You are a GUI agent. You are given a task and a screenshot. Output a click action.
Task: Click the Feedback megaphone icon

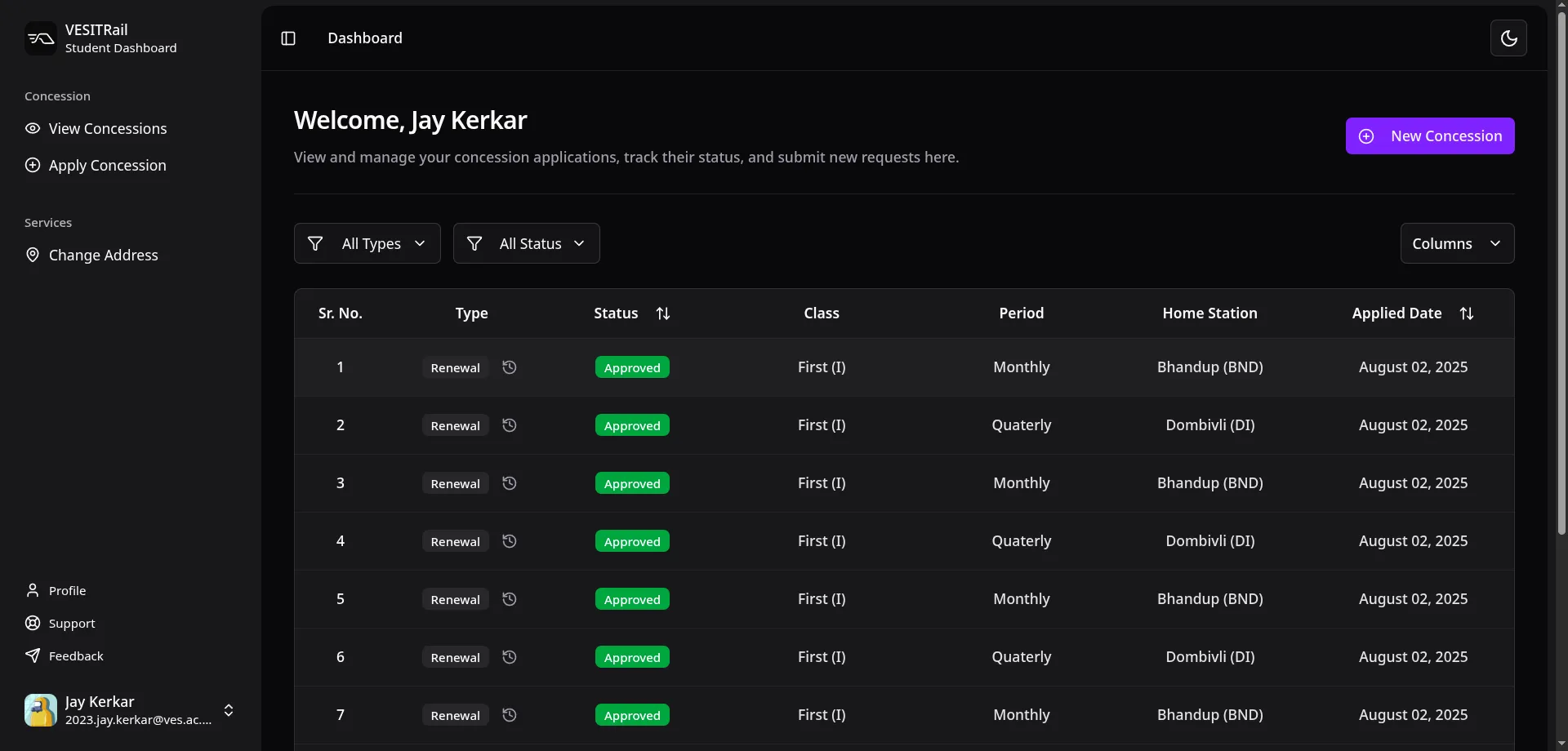point(31,655)
